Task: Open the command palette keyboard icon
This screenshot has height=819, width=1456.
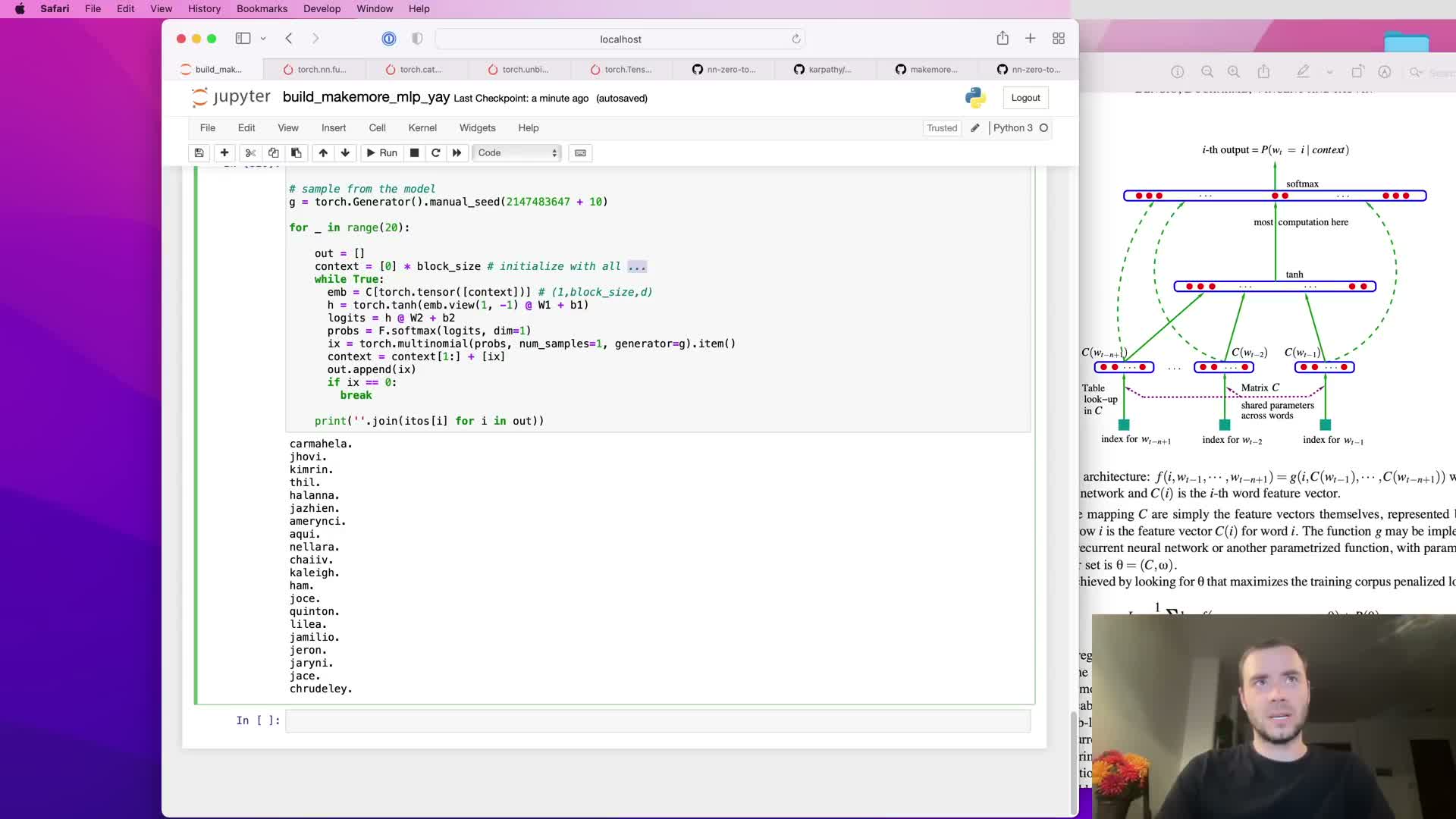Action: pyautogui.click(x=580, y=152)
